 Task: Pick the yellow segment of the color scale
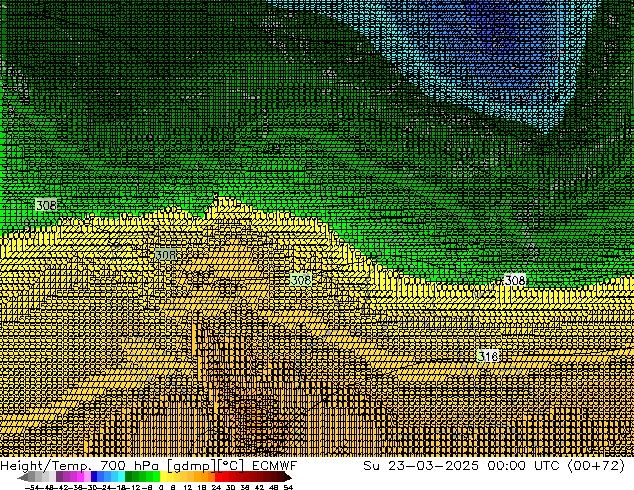click(168, 477)
